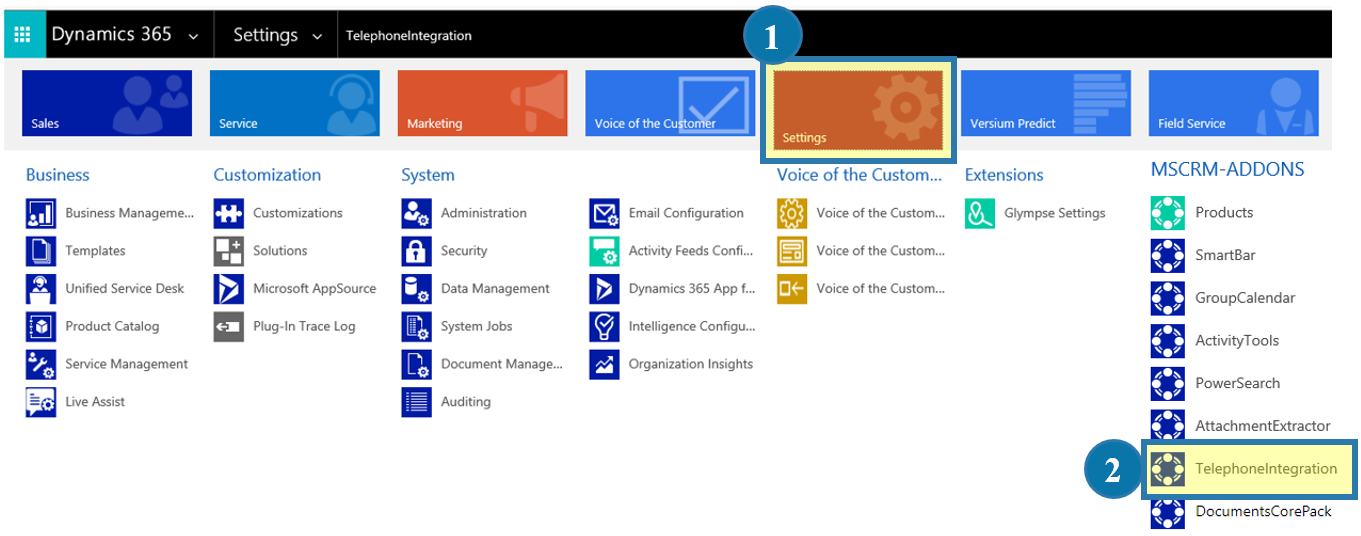The image size is (1361, 536).
Task: Click the Auditing list icon
Action: coord(416,402)
